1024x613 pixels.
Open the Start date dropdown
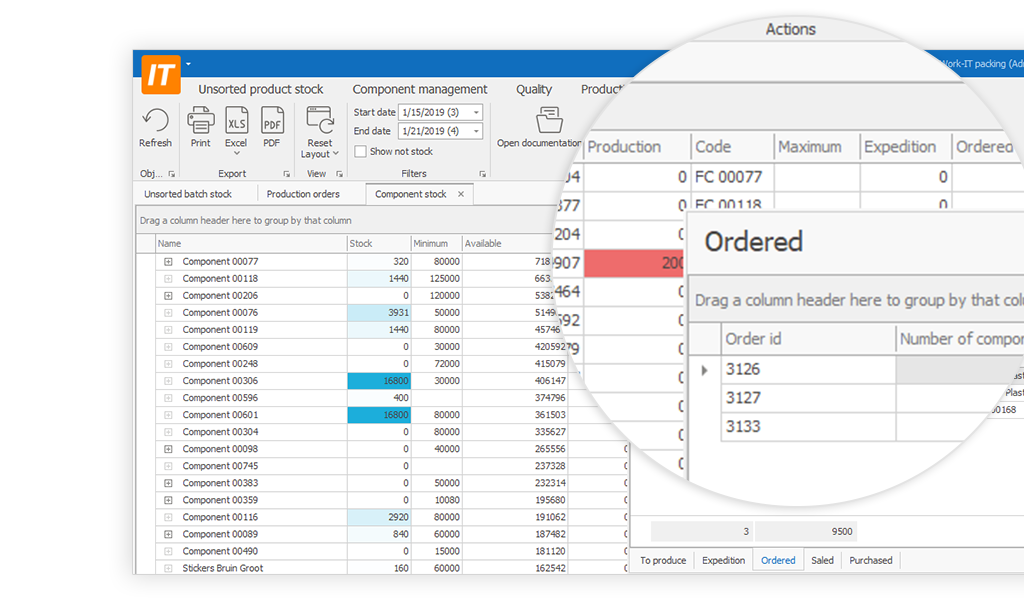click(x=477, y=112)
